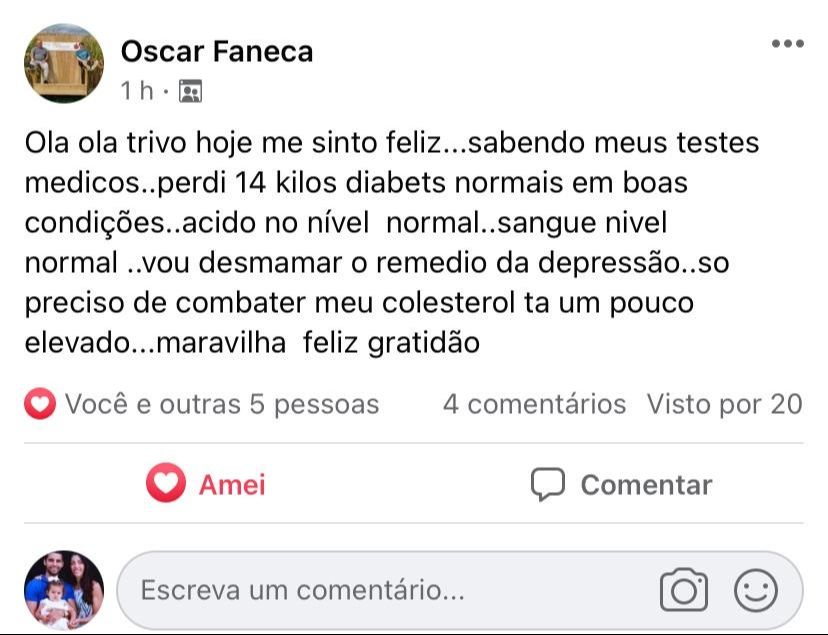828x635 pixels.
Task: Open the Oscar Faneca profile name link
Action: click(x=217, y=51)
